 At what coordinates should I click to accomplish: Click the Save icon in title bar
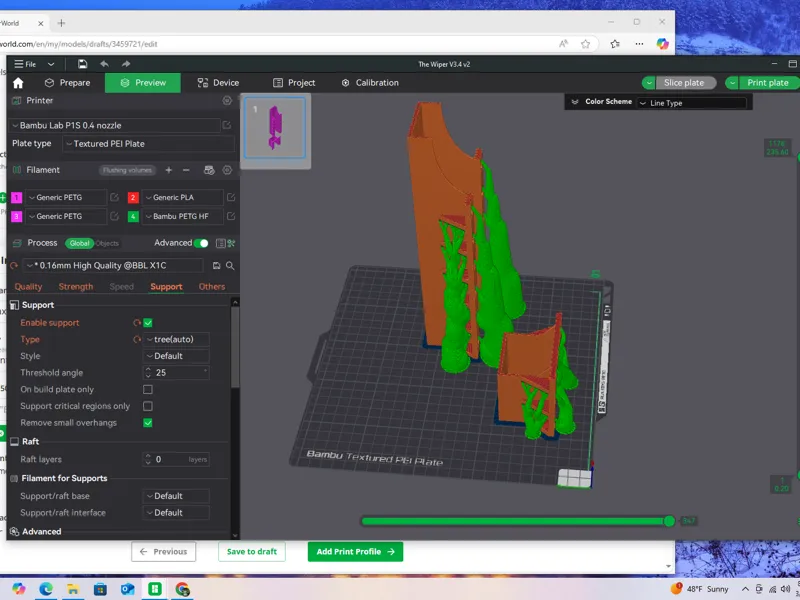pyautogui.click(x=82, y=64)
